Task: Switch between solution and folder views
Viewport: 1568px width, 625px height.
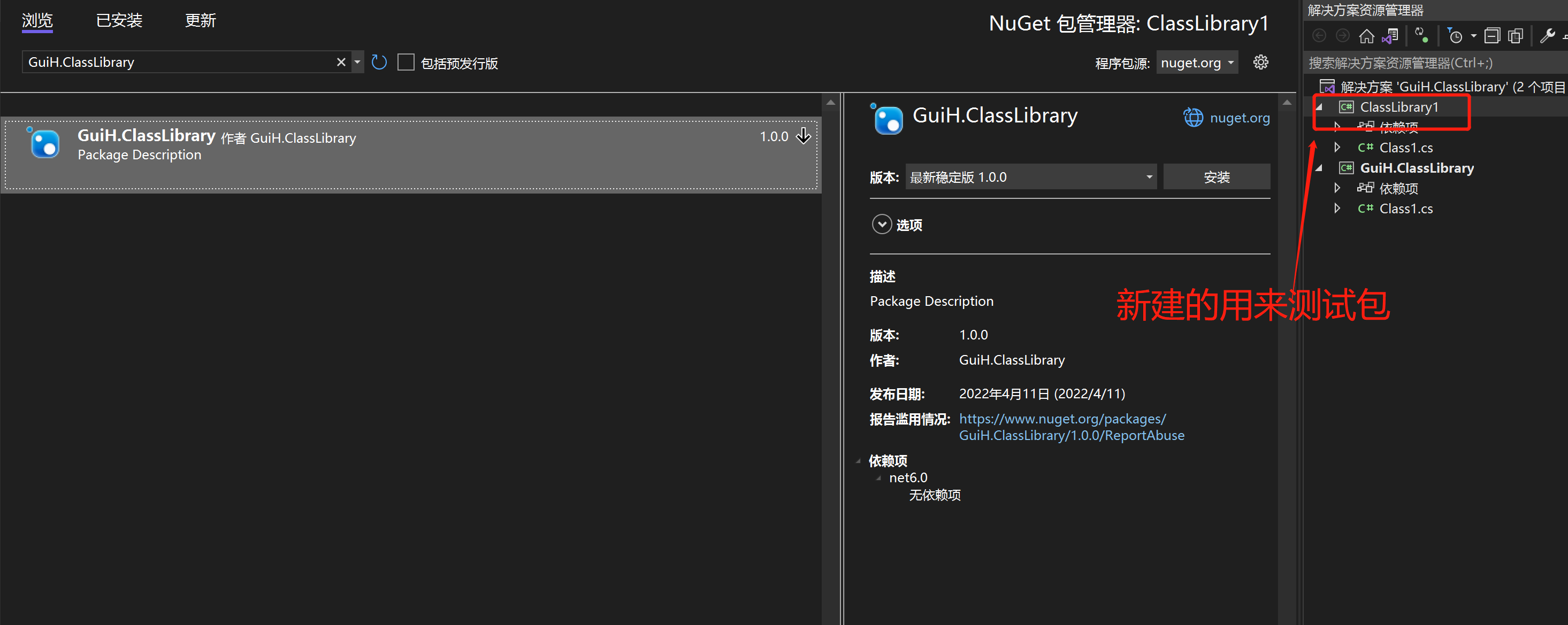Action: click(x=1390, y=36)
